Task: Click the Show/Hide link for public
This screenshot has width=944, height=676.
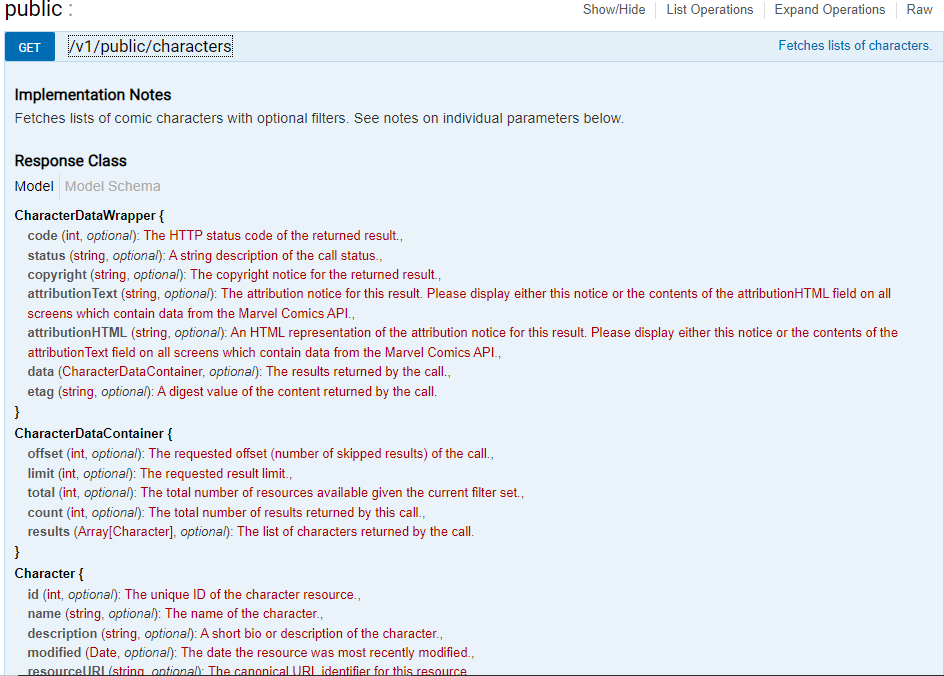Action: point(613,10)
